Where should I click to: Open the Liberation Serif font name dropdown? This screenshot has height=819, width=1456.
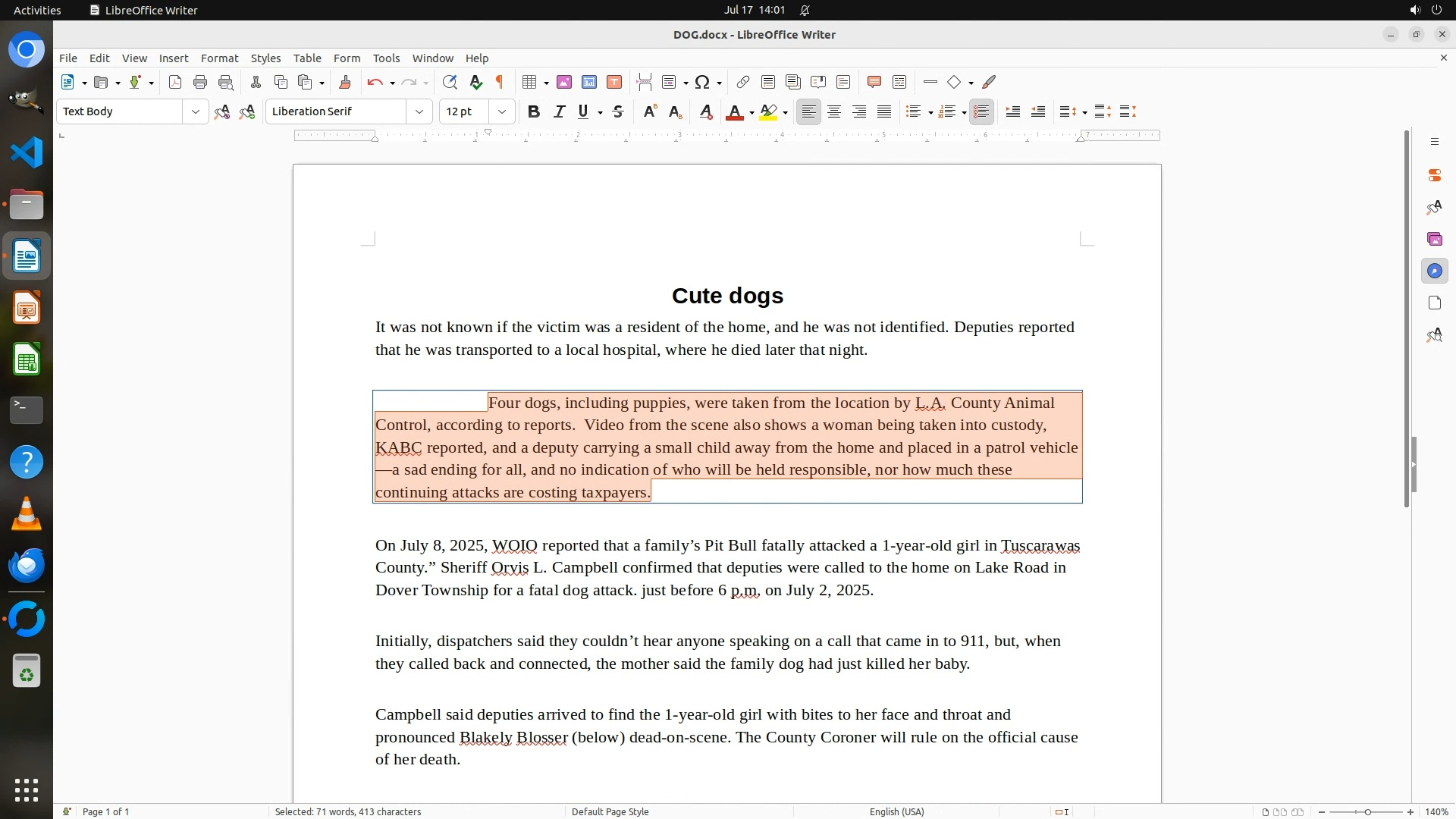point(419,111)
